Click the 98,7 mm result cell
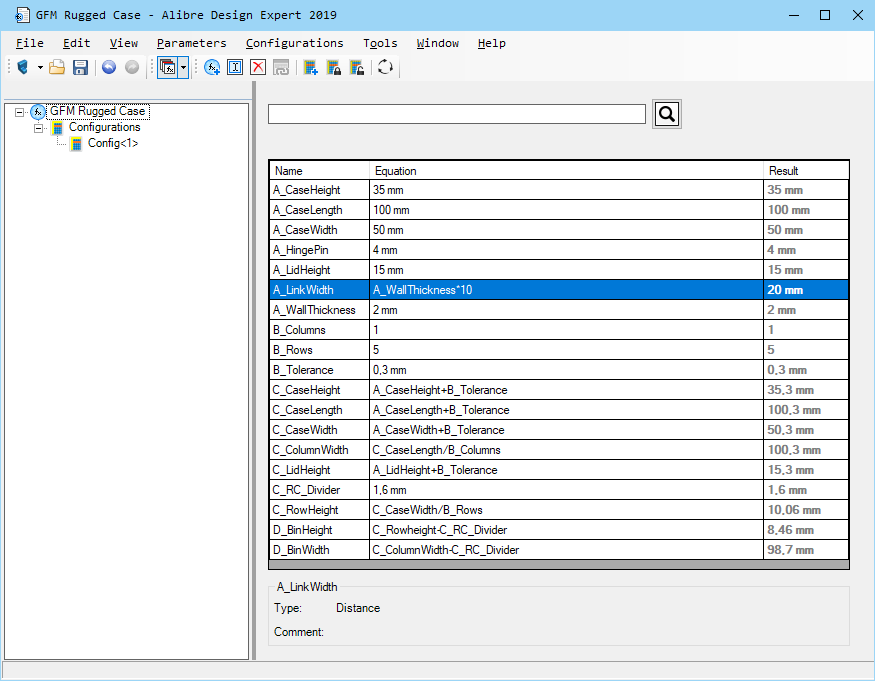 tap(806, 550)
